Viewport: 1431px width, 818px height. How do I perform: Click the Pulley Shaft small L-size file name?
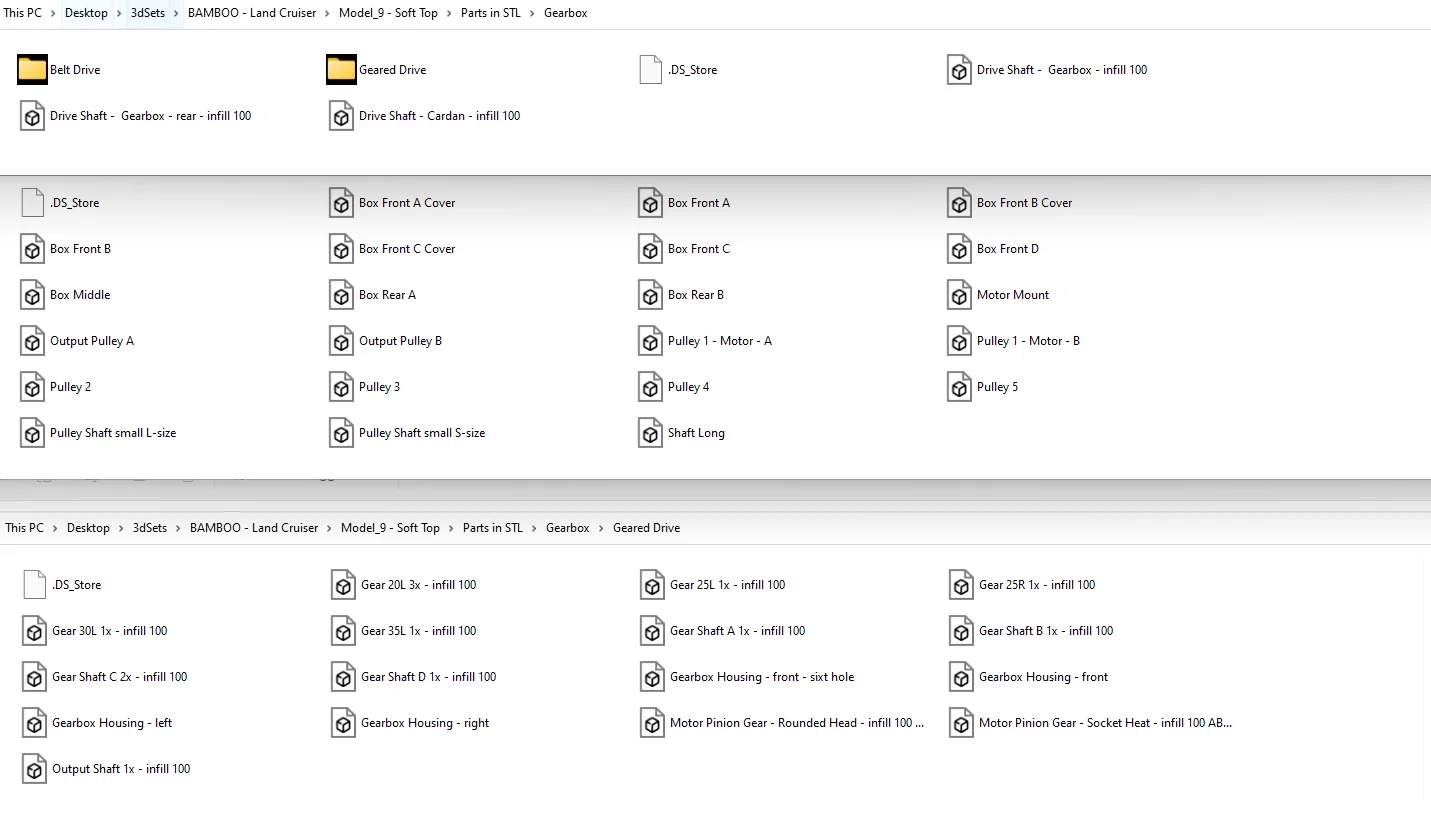[113, 433]
